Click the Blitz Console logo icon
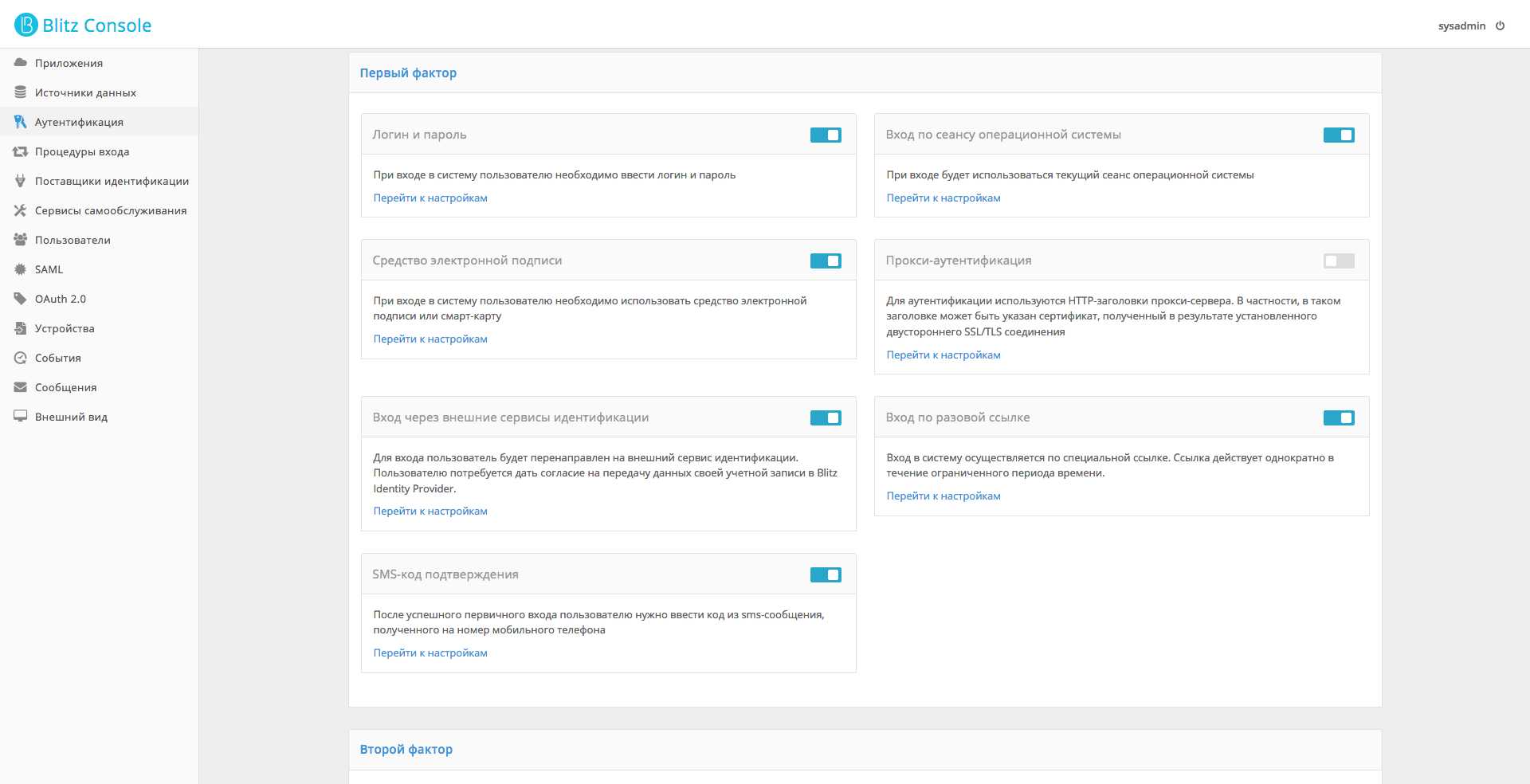The image size is (1530, 784). coord(26,25)
